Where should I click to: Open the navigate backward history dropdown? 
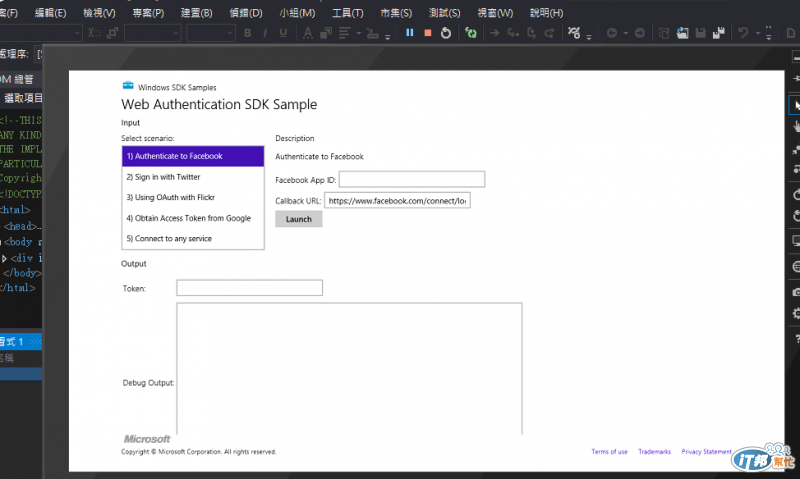pyautogui.click(x=626, y=34)
